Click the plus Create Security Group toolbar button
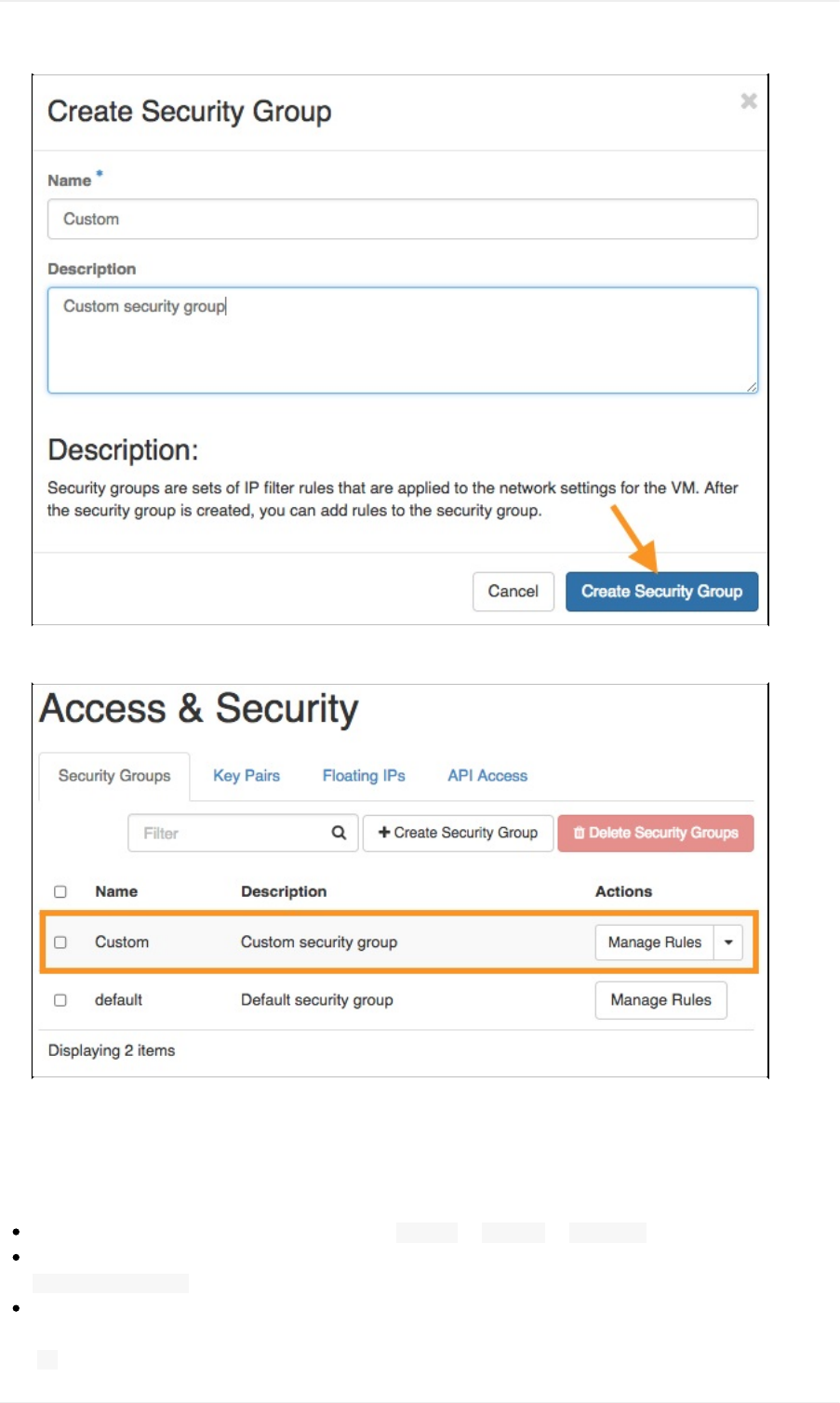The image size is (840, 1403). (x=458, y=833)
